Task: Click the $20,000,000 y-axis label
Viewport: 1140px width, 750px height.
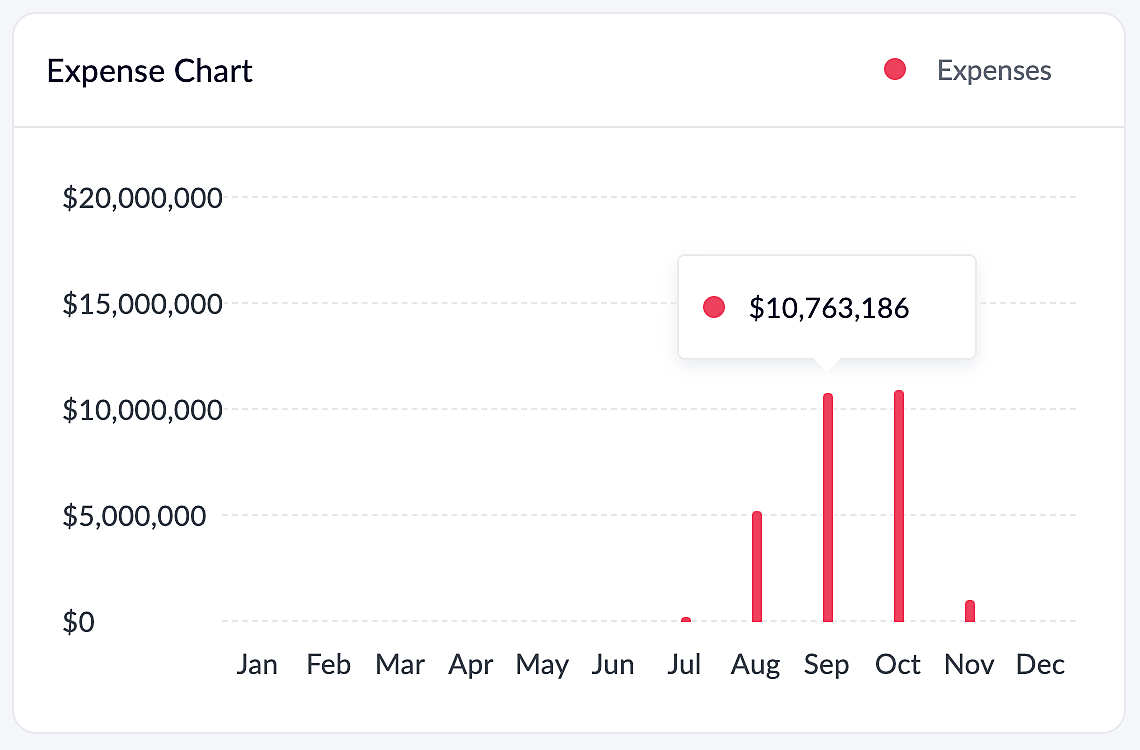Action: [142, 198]
